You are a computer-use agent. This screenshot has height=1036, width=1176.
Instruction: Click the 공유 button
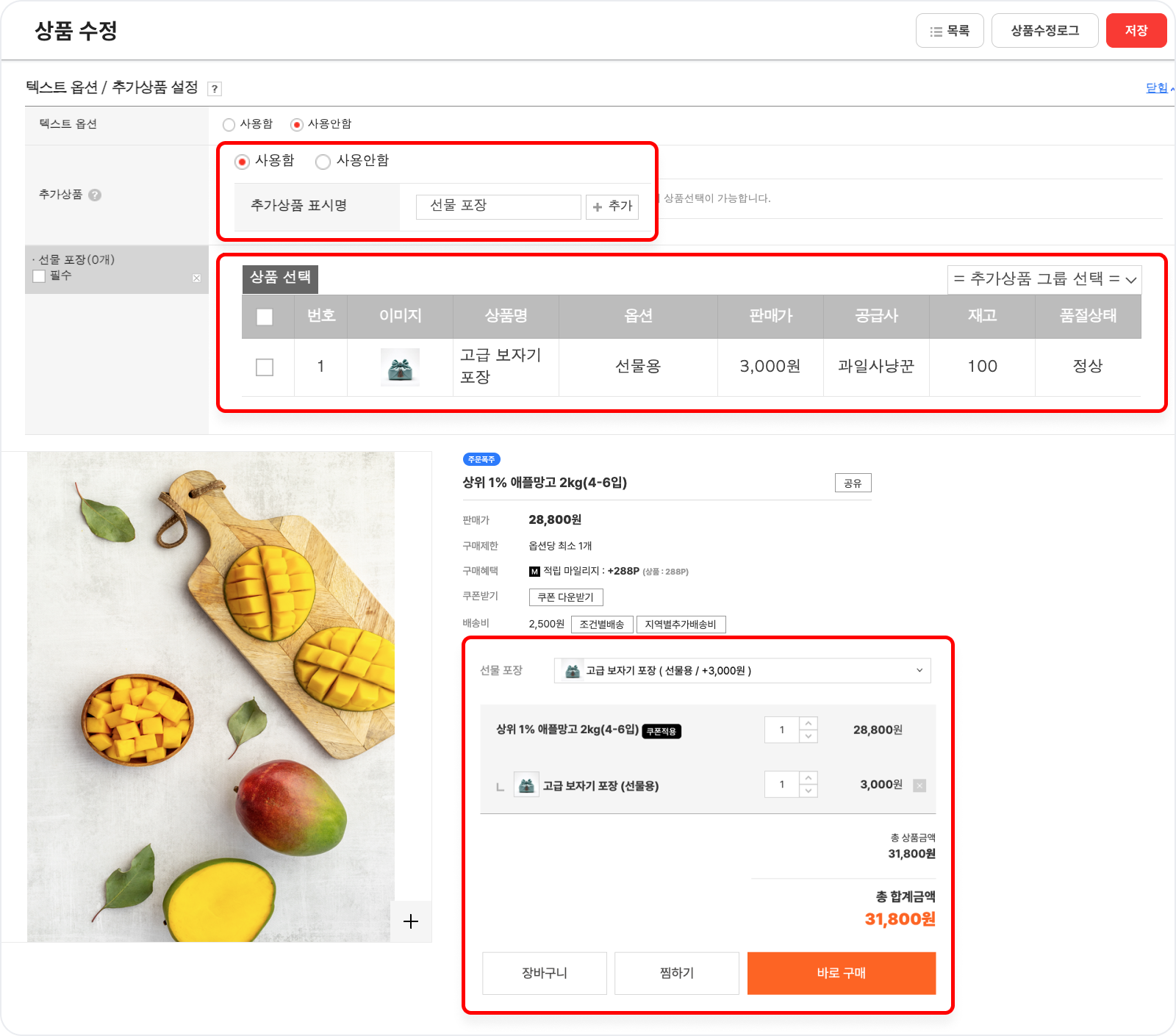(x=853, y=483)
